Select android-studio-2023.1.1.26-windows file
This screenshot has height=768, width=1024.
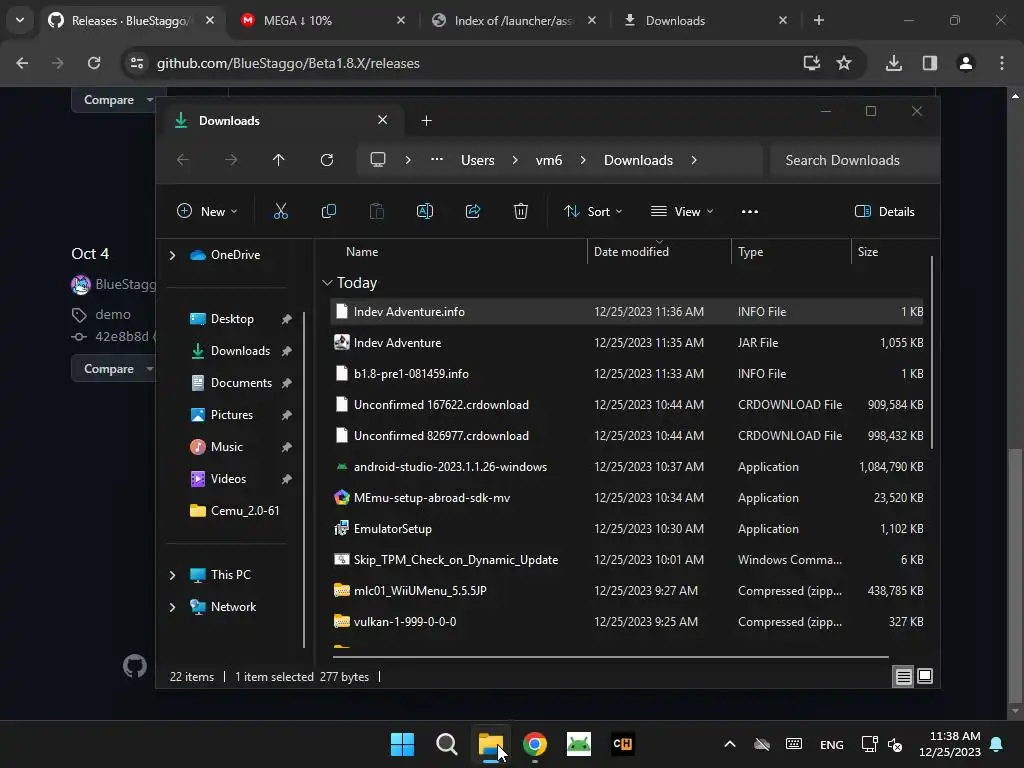click(x=628, y=467)
